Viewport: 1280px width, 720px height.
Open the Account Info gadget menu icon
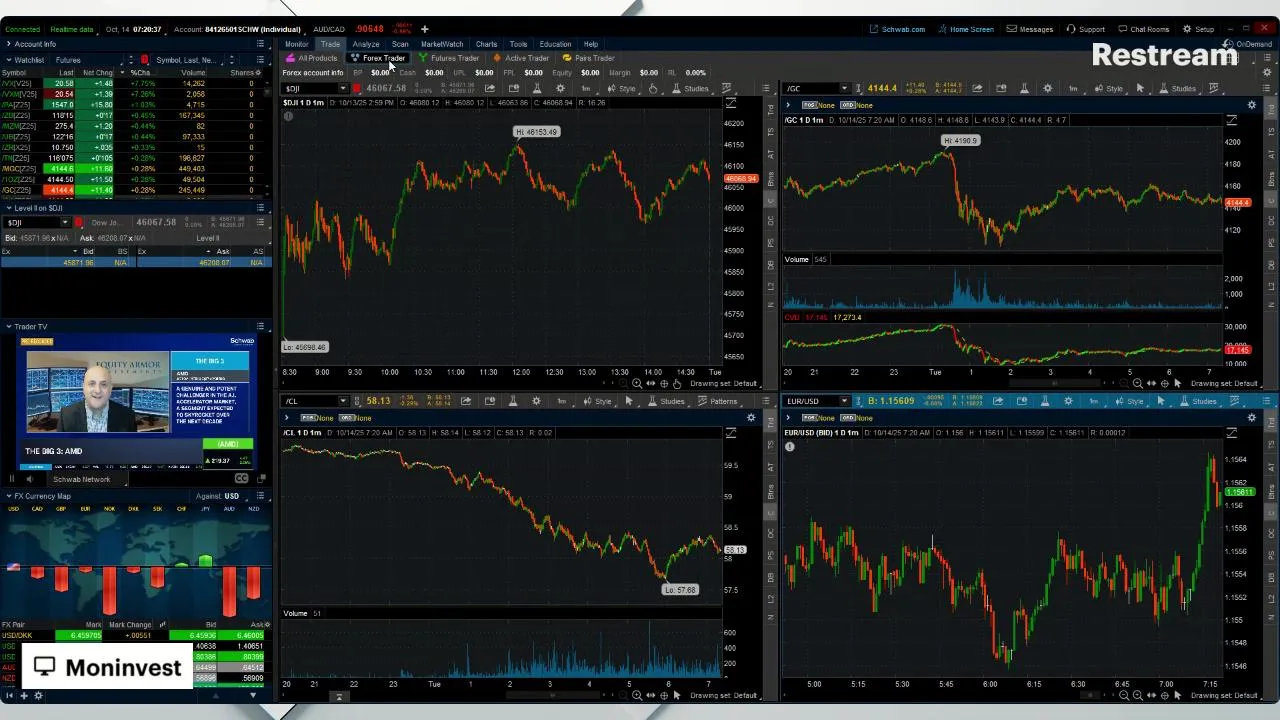click(x=260, y=44)
